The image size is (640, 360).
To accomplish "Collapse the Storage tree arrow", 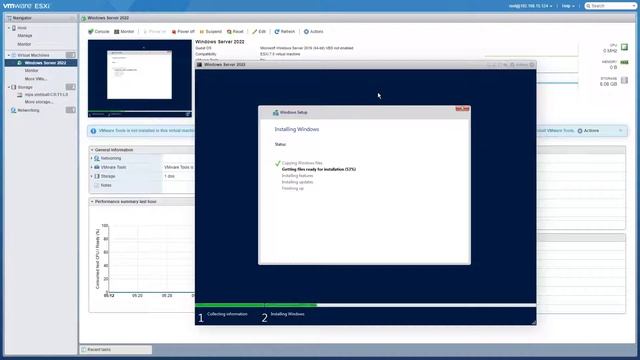I will tap(9, 87).
